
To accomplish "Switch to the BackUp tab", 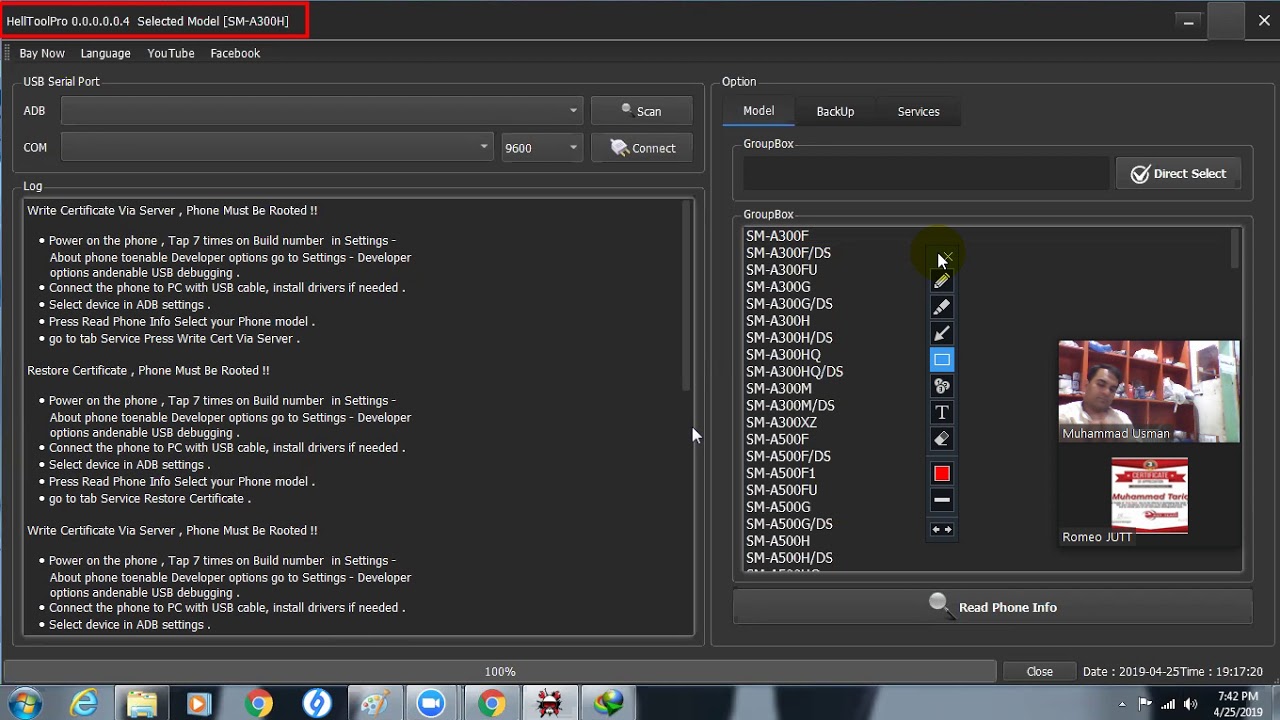I will [x=835, y=111].
